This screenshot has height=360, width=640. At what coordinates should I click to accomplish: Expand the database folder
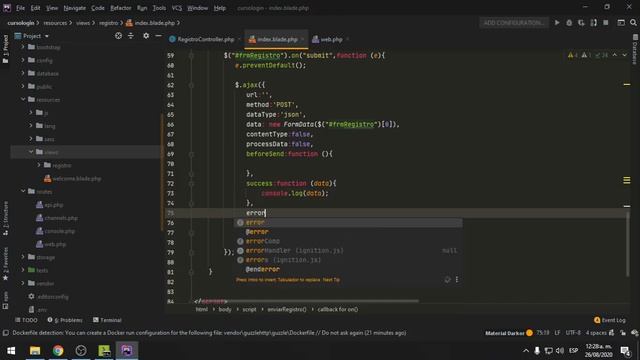click(x=23, y=73)
